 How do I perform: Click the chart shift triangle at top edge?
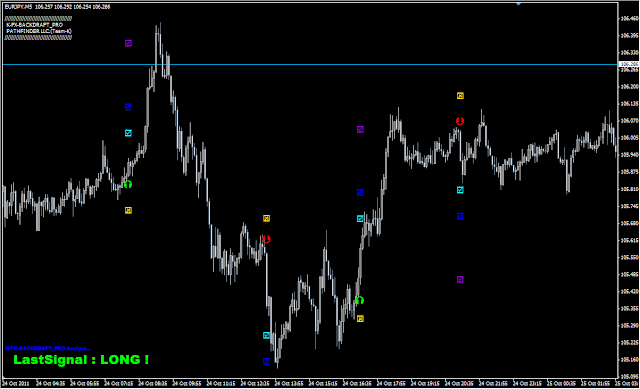coord(518,4)
